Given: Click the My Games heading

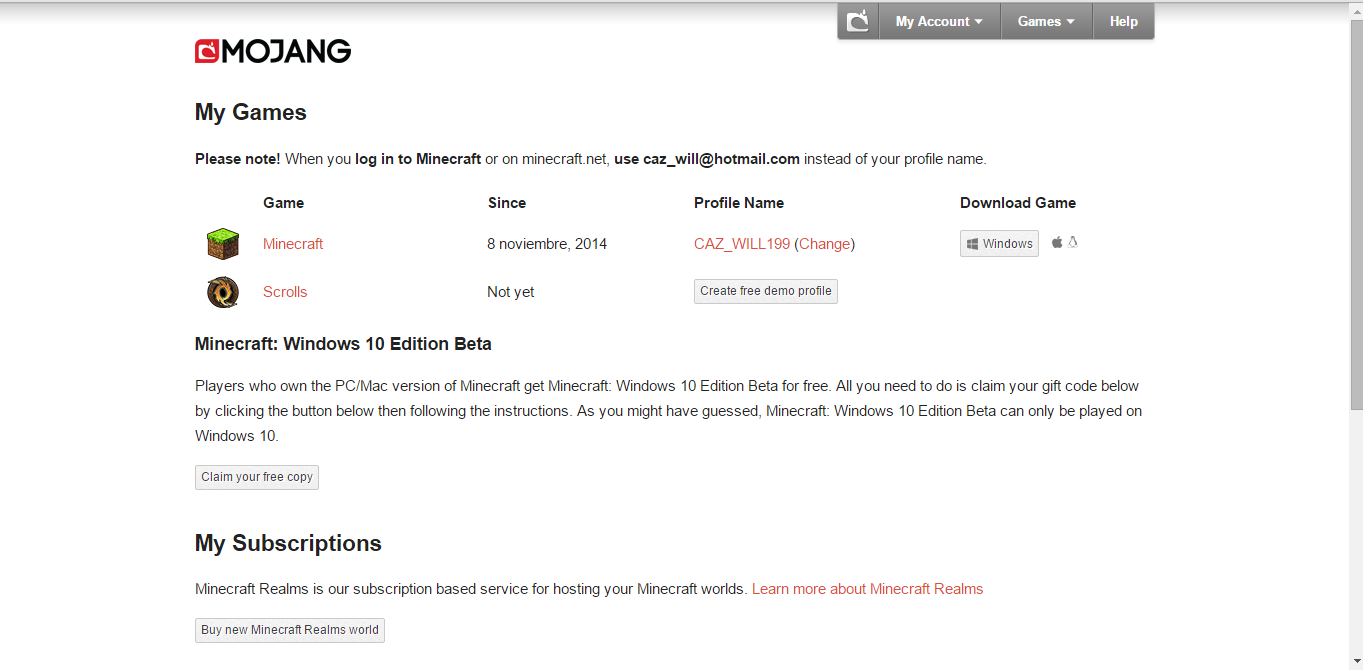Looking at the screenshot, I should (251, 112).
